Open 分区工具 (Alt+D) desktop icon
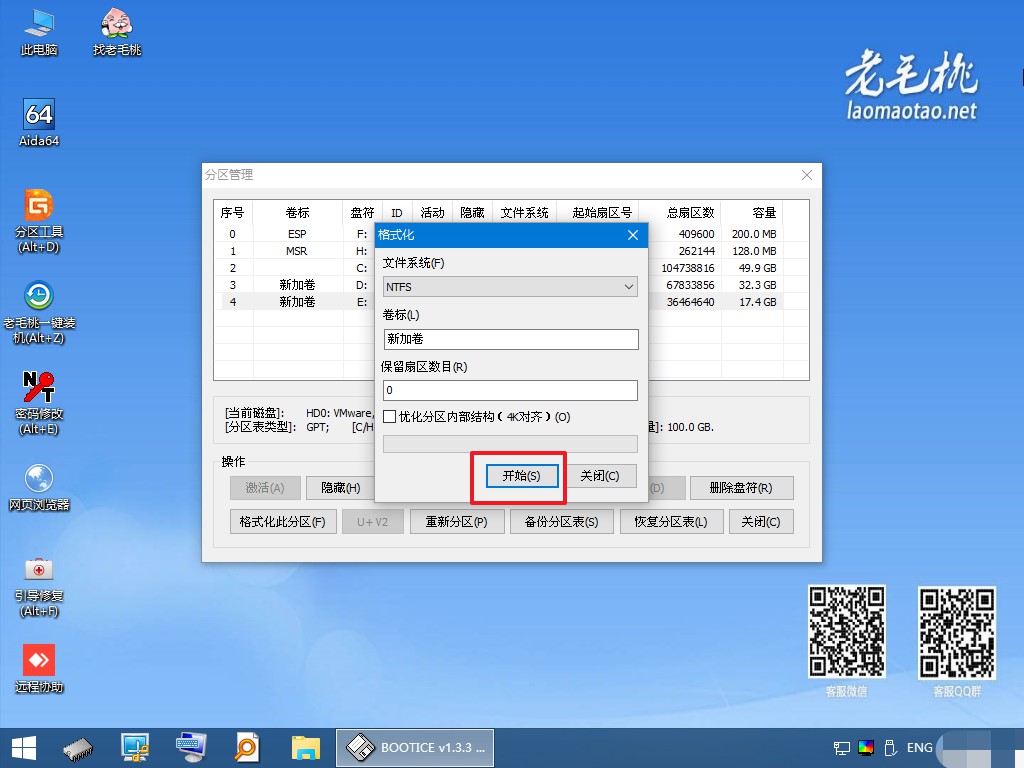The height and width of the screenshot is (768, 1024). click(x=39, y=221)
